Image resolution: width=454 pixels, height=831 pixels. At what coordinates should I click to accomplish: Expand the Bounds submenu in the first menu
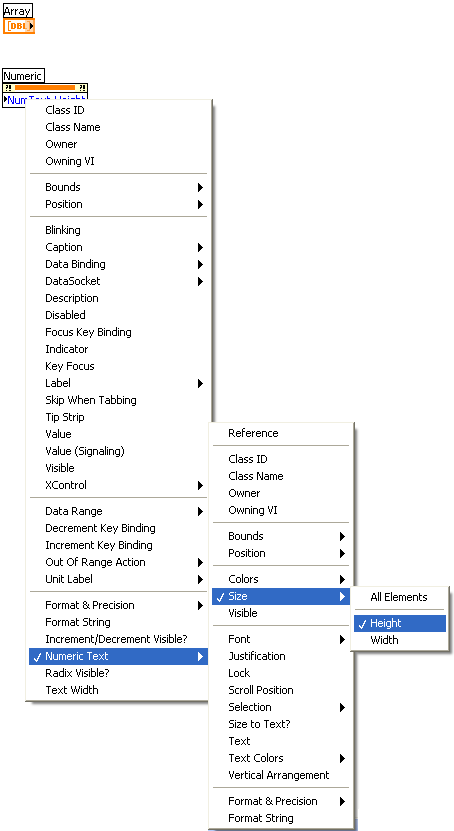(118, 187)
